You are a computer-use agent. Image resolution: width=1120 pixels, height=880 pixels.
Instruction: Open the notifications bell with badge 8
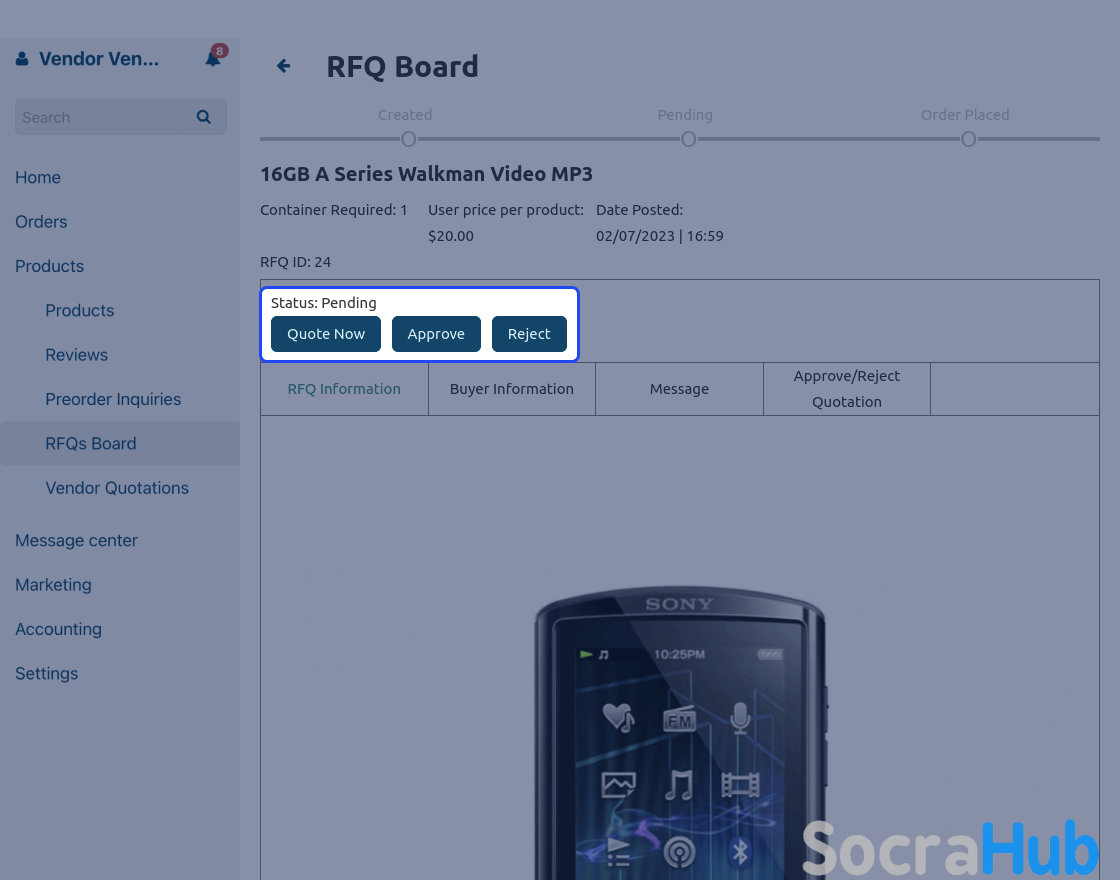click(x=214, y=58)
